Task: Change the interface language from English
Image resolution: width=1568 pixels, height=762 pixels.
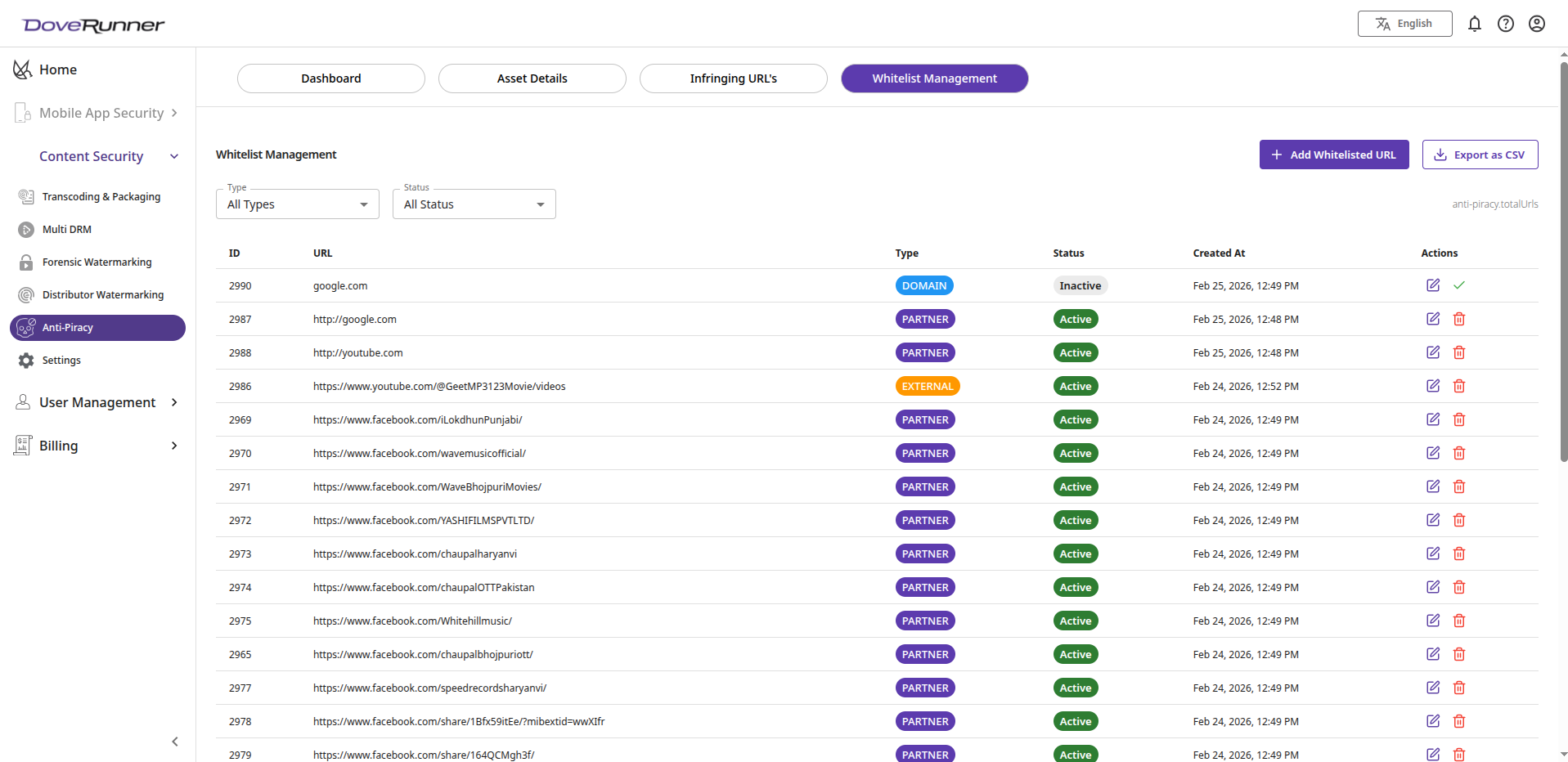Action: [1404, 24]
